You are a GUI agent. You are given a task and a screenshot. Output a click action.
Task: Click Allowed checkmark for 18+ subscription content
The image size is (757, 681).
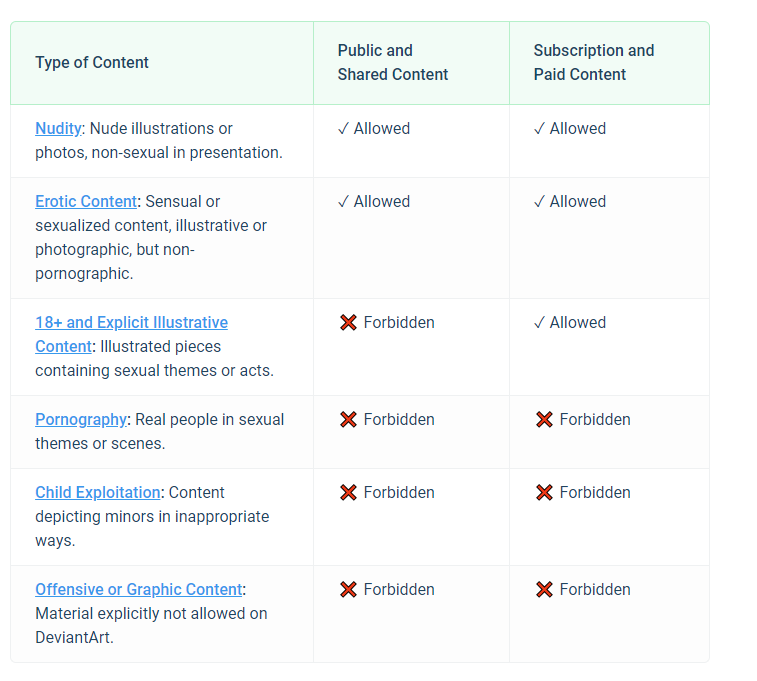point(539,323)
